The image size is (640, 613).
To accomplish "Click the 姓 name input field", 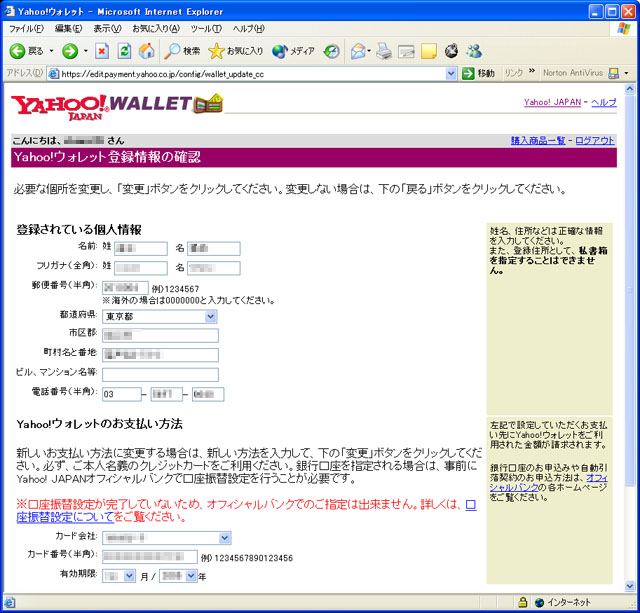I will click(x=141, y=249).
